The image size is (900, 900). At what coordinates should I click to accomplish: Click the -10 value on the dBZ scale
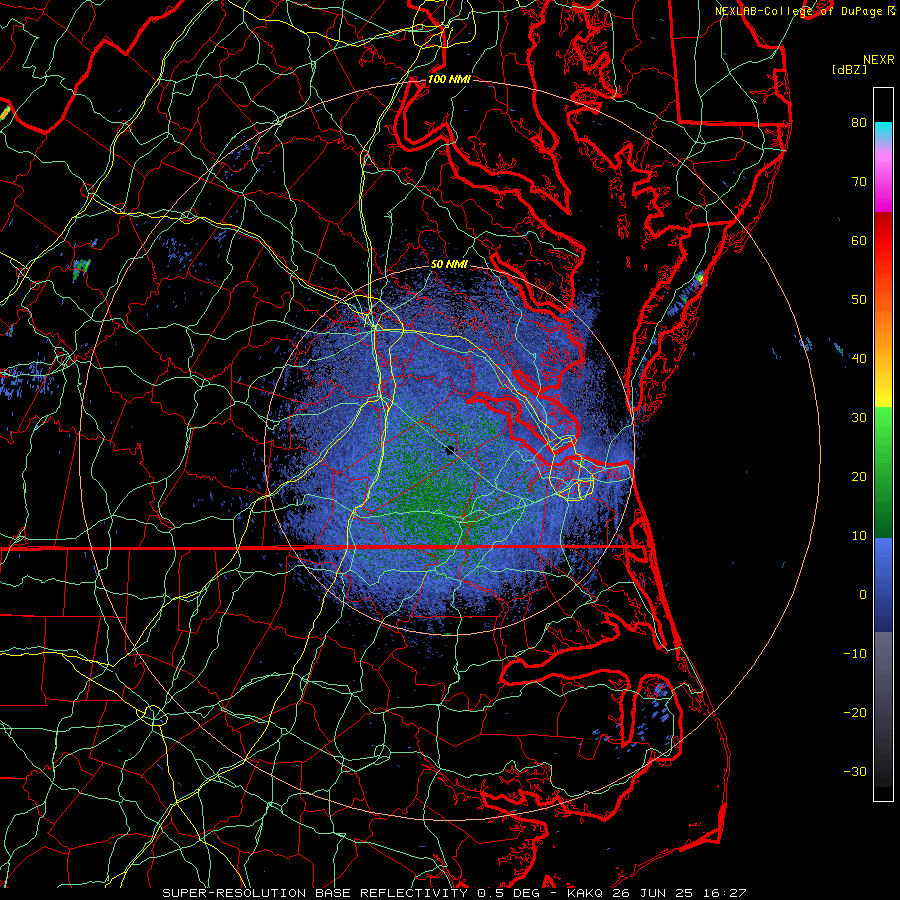[x=855, y=654]
